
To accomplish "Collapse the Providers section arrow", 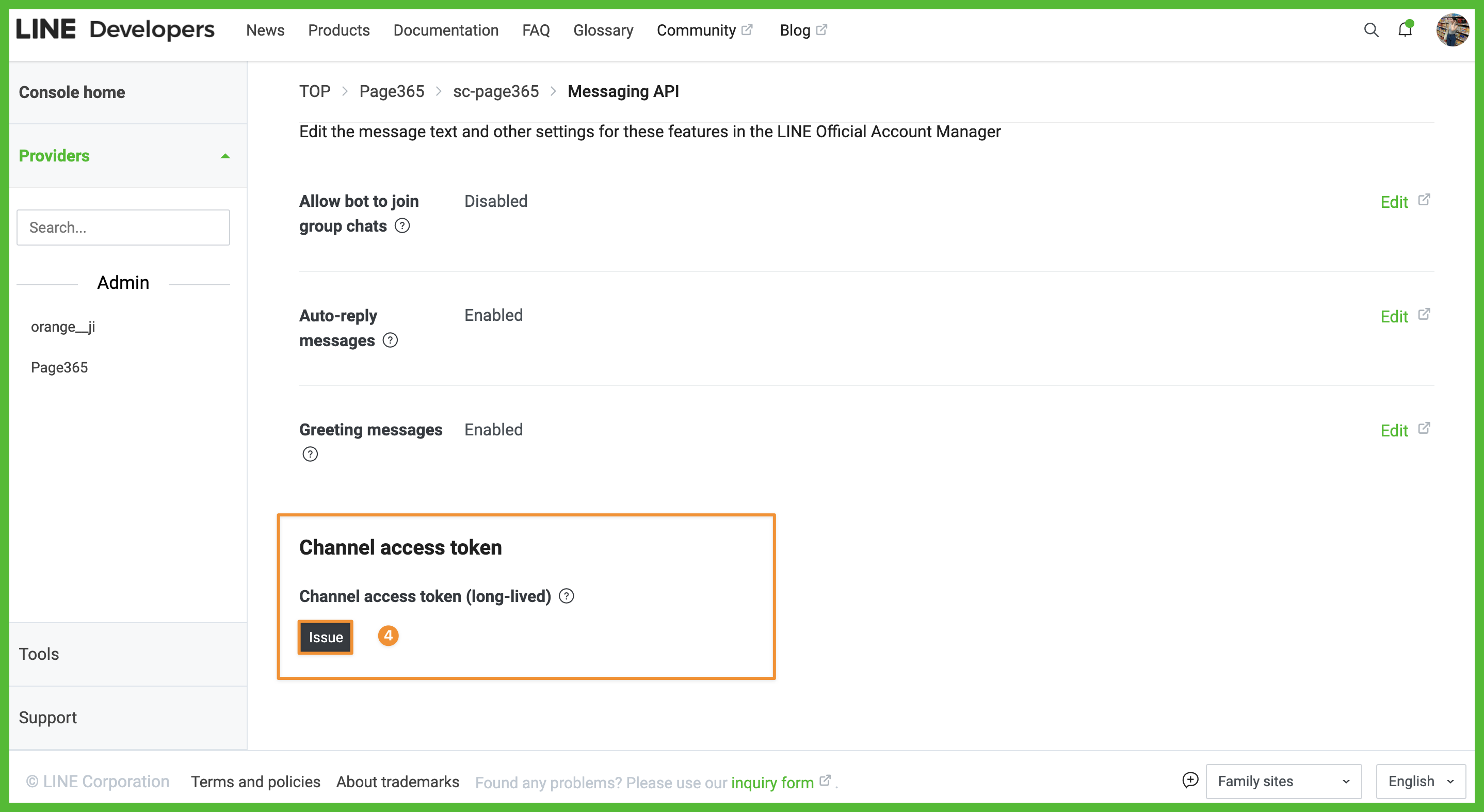I will [x=225, y=156].
